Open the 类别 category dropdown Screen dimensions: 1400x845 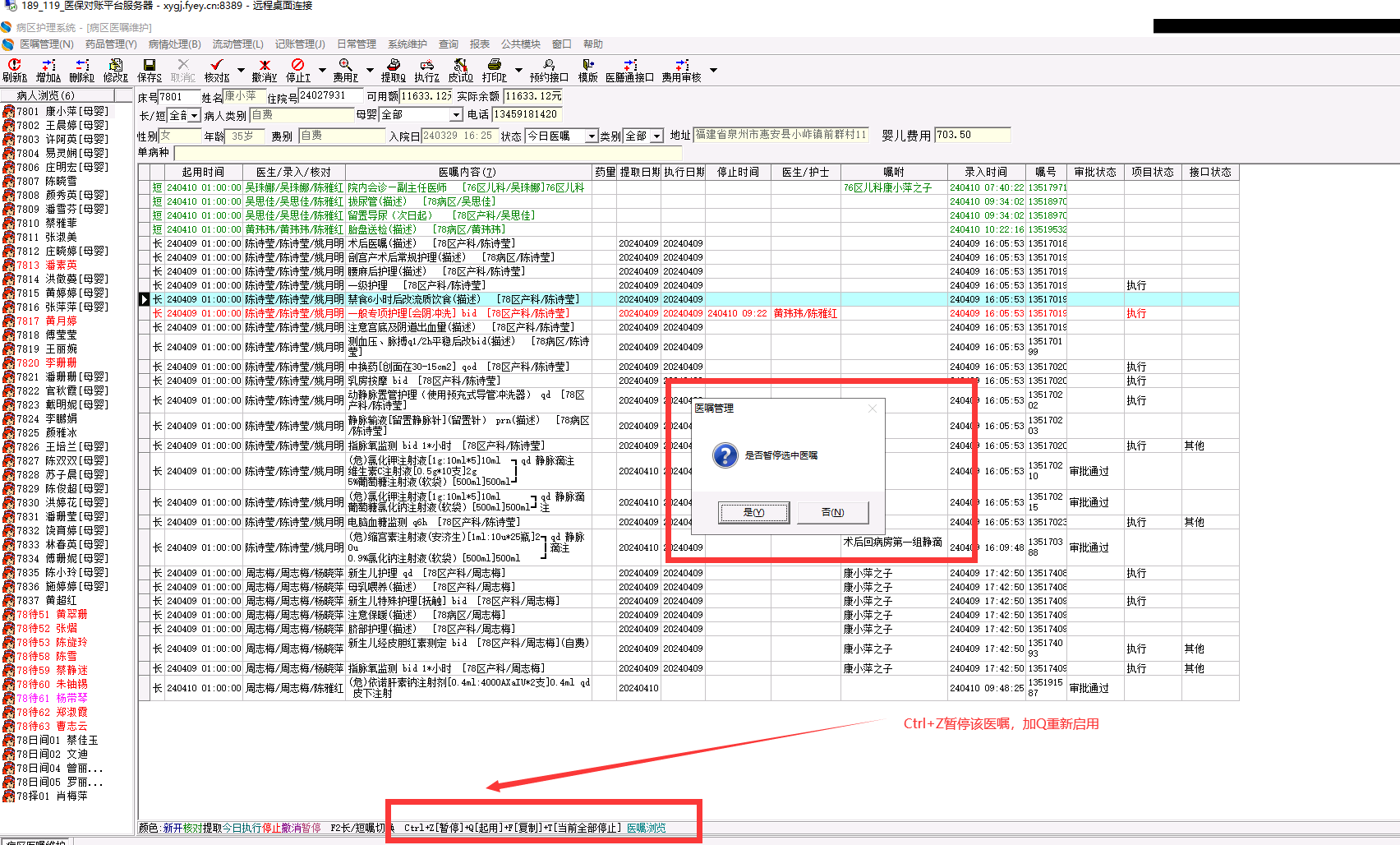tap(656, 136)
